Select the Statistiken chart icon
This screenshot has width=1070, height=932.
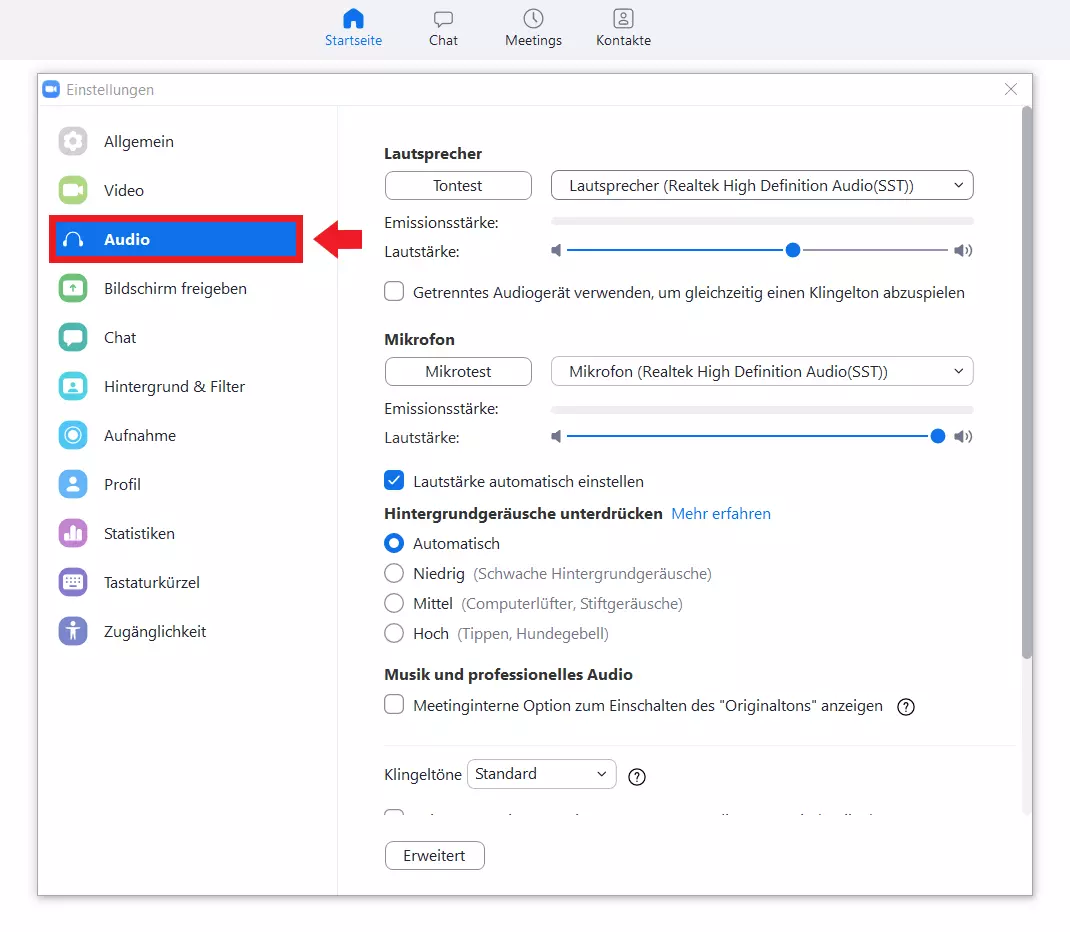(73, 534)
